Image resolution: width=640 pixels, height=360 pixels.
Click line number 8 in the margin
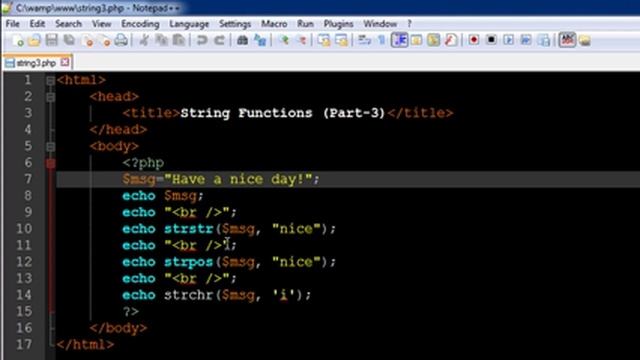click(28, 196)
